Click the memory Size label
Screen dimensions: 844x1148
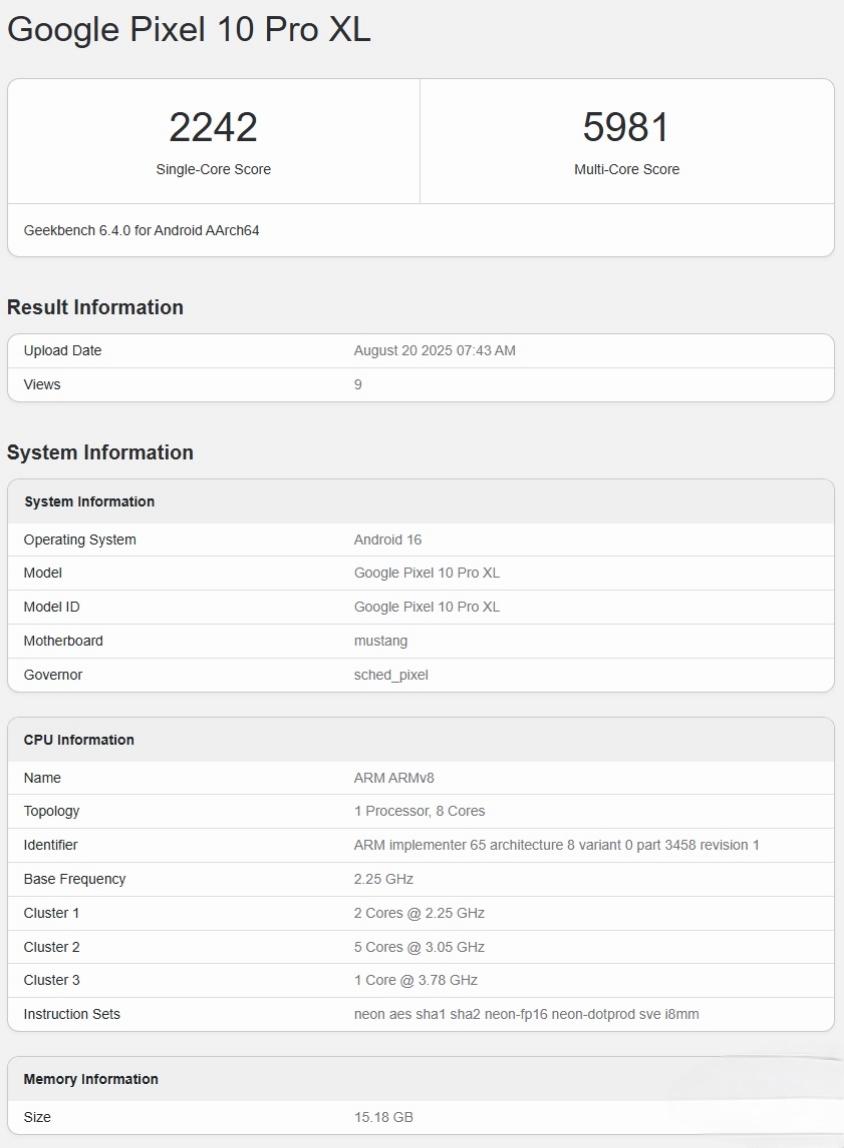[37, 1117]
